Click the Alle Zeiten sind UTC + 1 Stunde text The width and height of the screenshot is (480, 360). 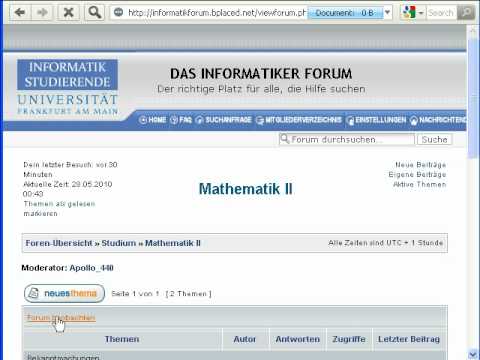pyautogui.click(x=386, y=243)
